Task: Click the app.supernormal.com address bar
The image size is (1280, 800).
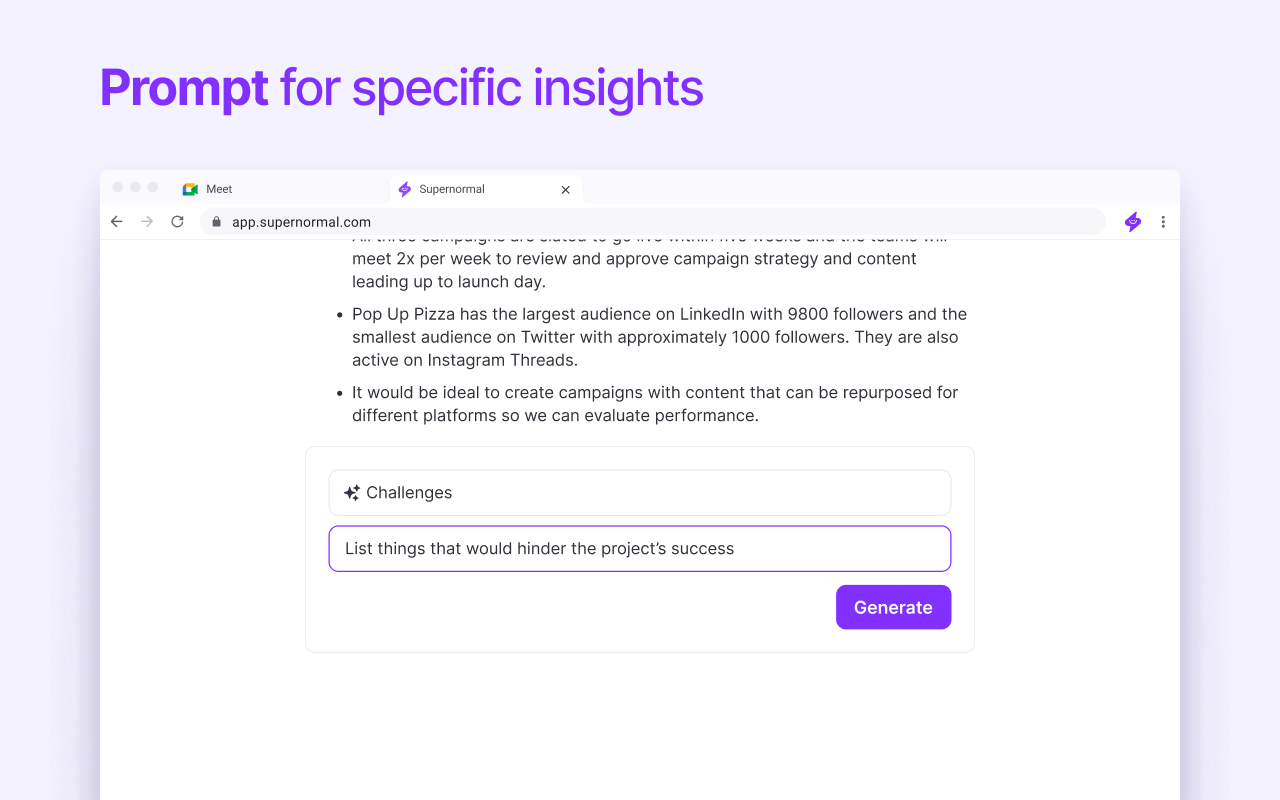Action: coord(653,222)
